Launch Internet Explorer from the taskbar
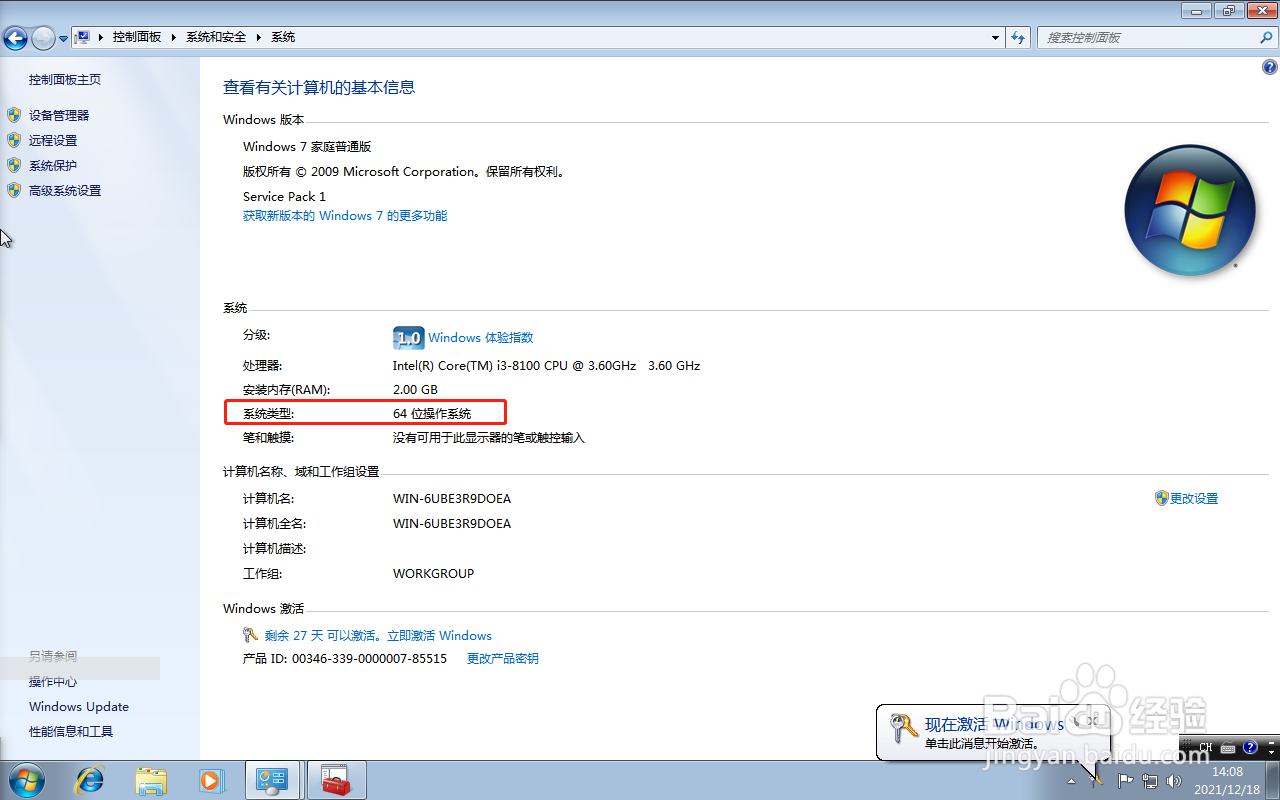 (x=91, y=780)
